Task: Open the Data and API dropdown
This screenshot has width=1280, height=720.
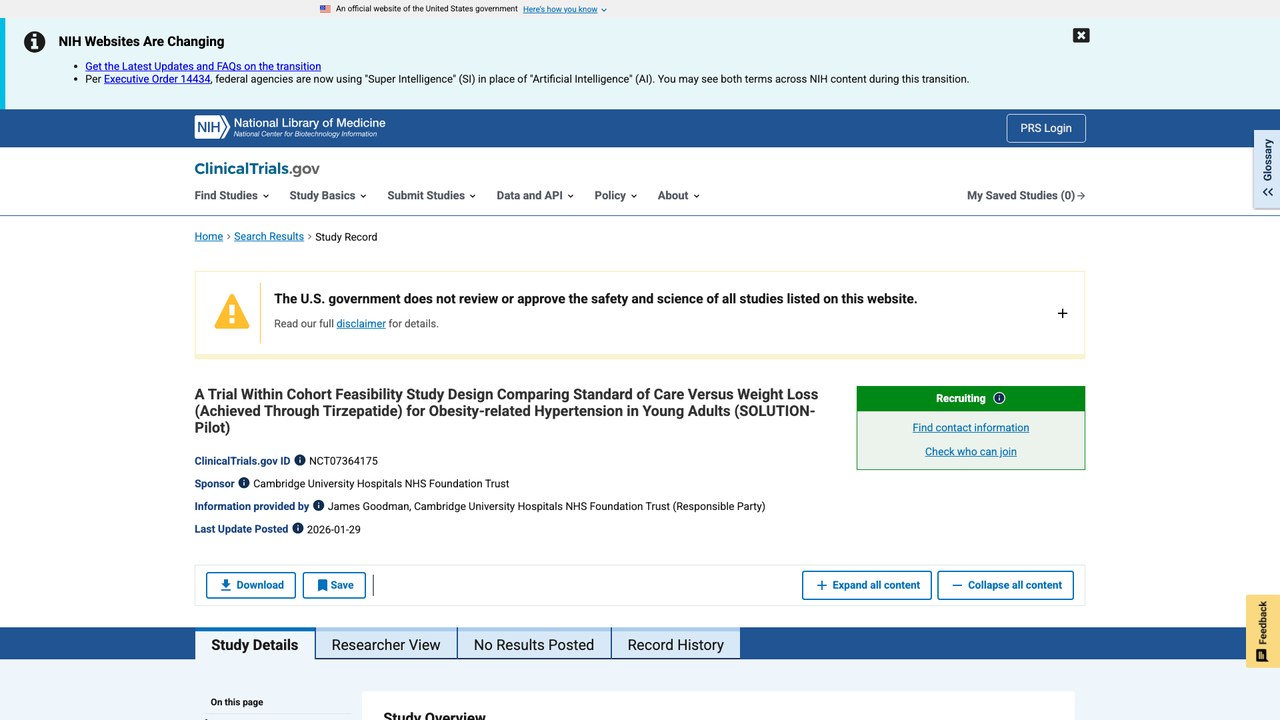Action: (535, 196)
